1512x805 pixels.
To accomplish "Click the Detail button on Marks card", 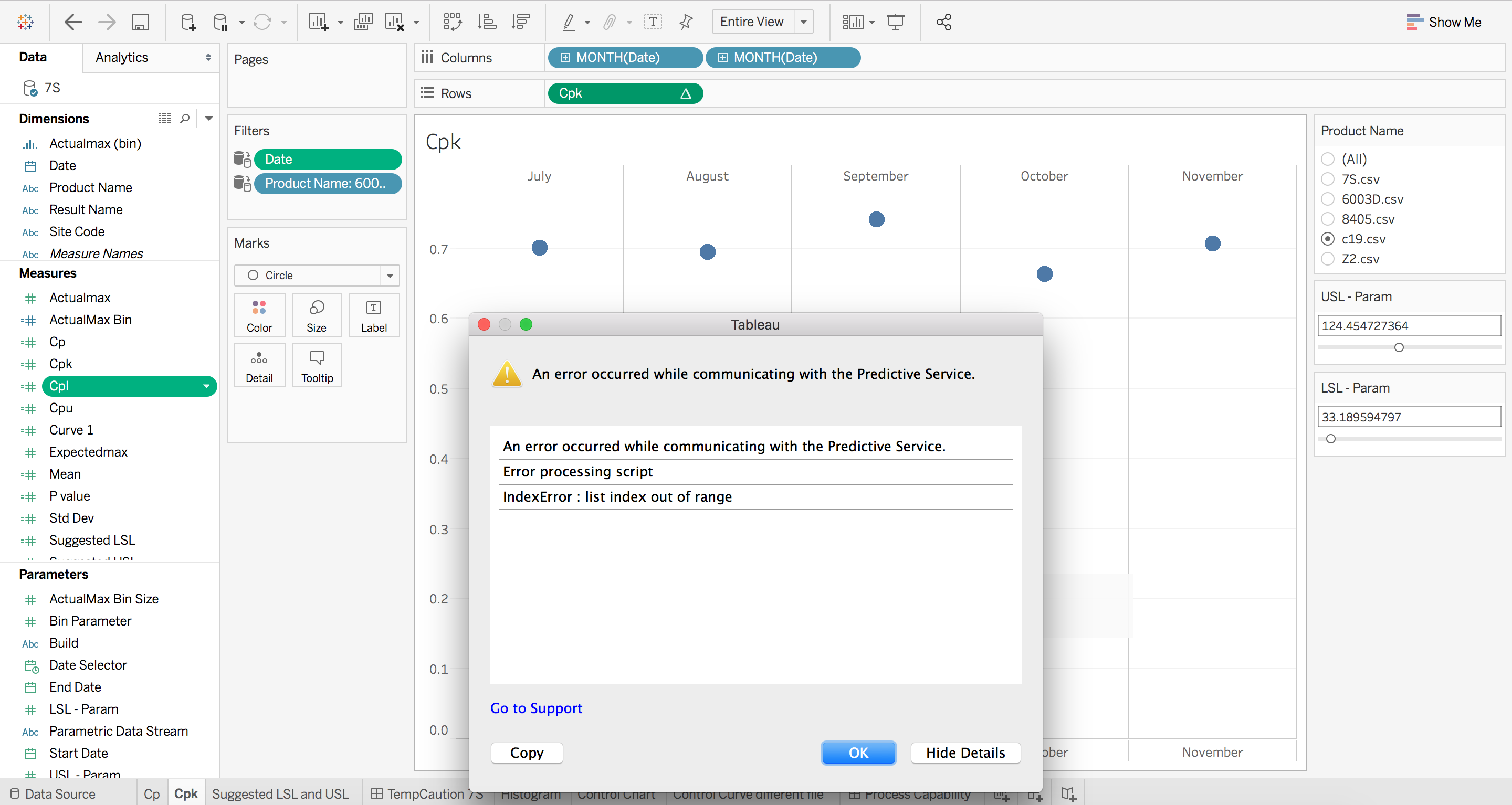I will (x=259, y=364).
